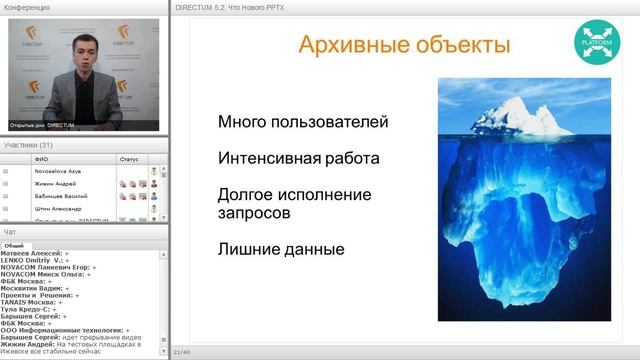Viewport: 640px width, 360px height.
Task: Select participant Штин Александр
Action: click(58, 209)
